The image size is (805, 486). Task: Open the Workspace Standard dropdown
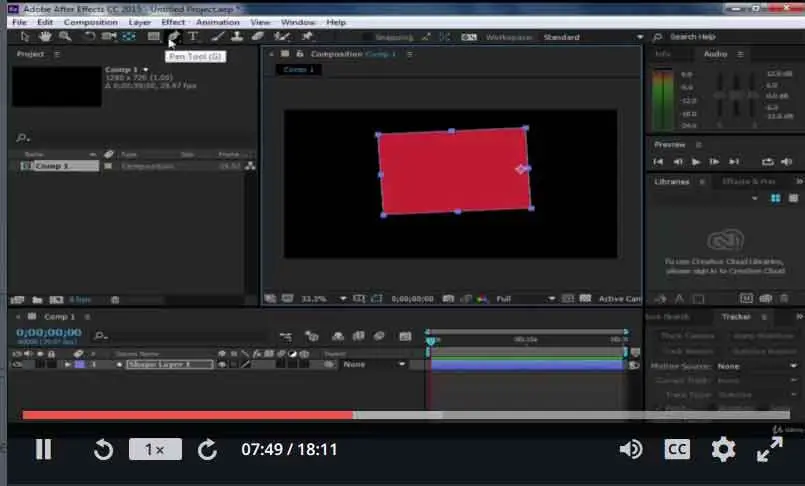(x=593, y=37)
